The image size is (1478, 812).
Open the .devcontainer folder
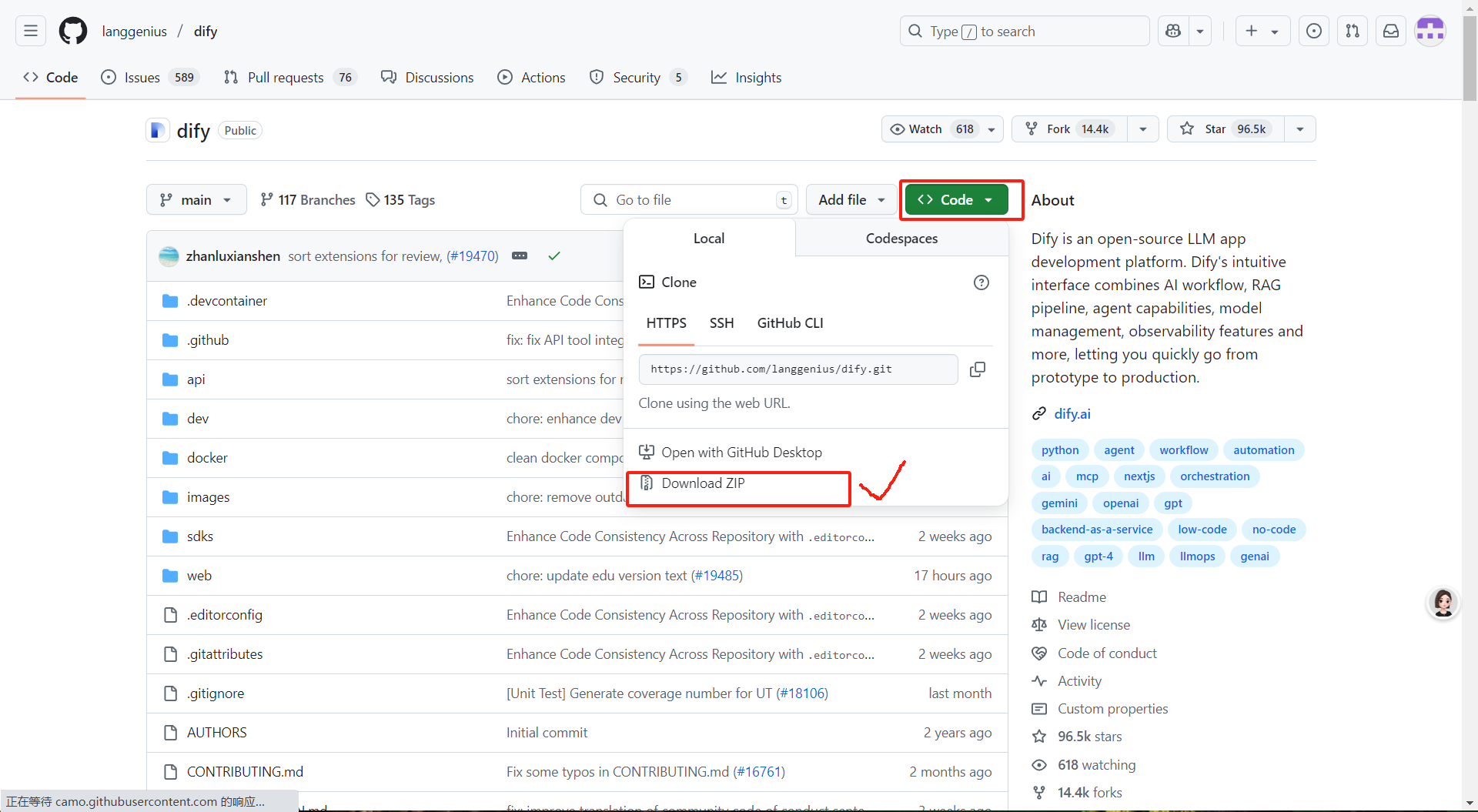click(226, 301)
